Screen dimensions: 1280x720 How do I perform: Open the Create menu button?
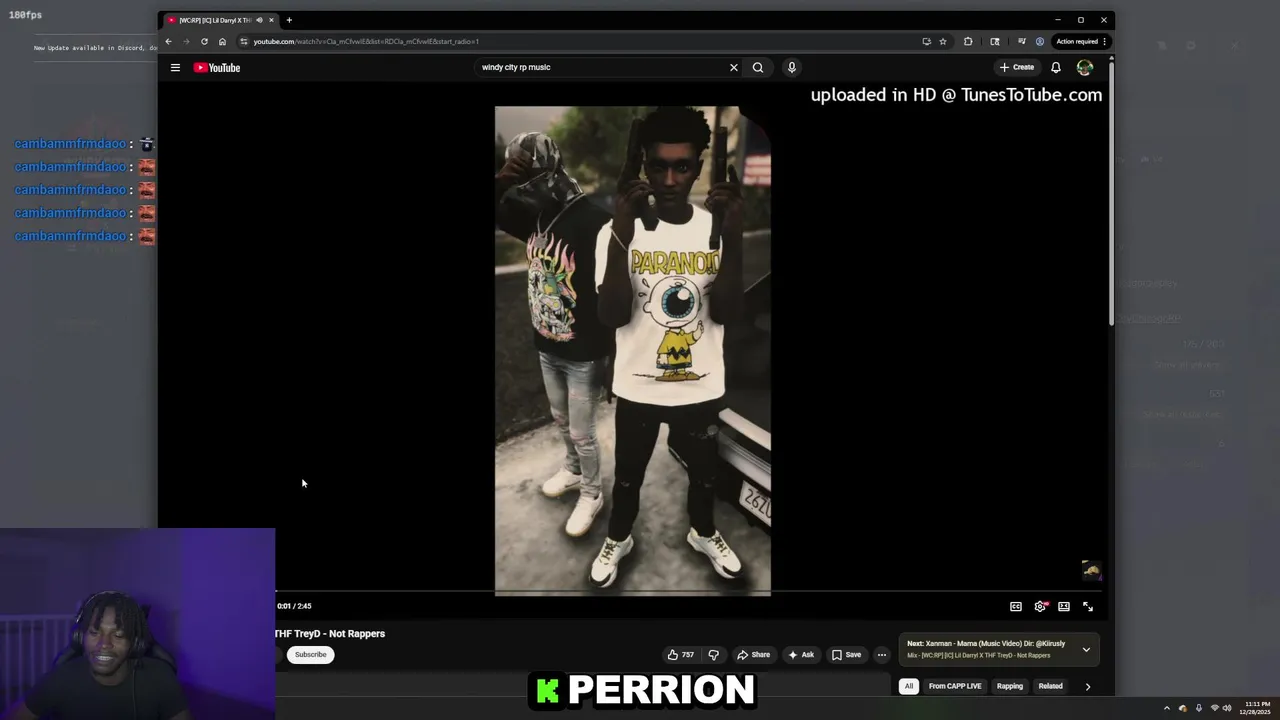point(1017,68)
